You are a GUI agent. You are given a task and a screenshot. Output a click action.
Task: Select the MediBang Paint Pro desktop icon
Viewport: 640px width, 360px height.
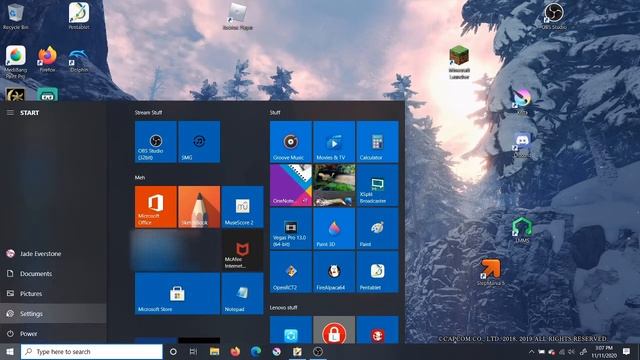coord(16,62)
